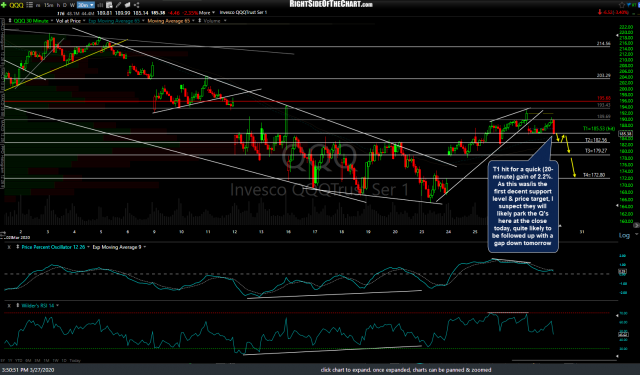Click the T4=172.80 target label
Screen dimensions: 640x375
pos(594,175)
